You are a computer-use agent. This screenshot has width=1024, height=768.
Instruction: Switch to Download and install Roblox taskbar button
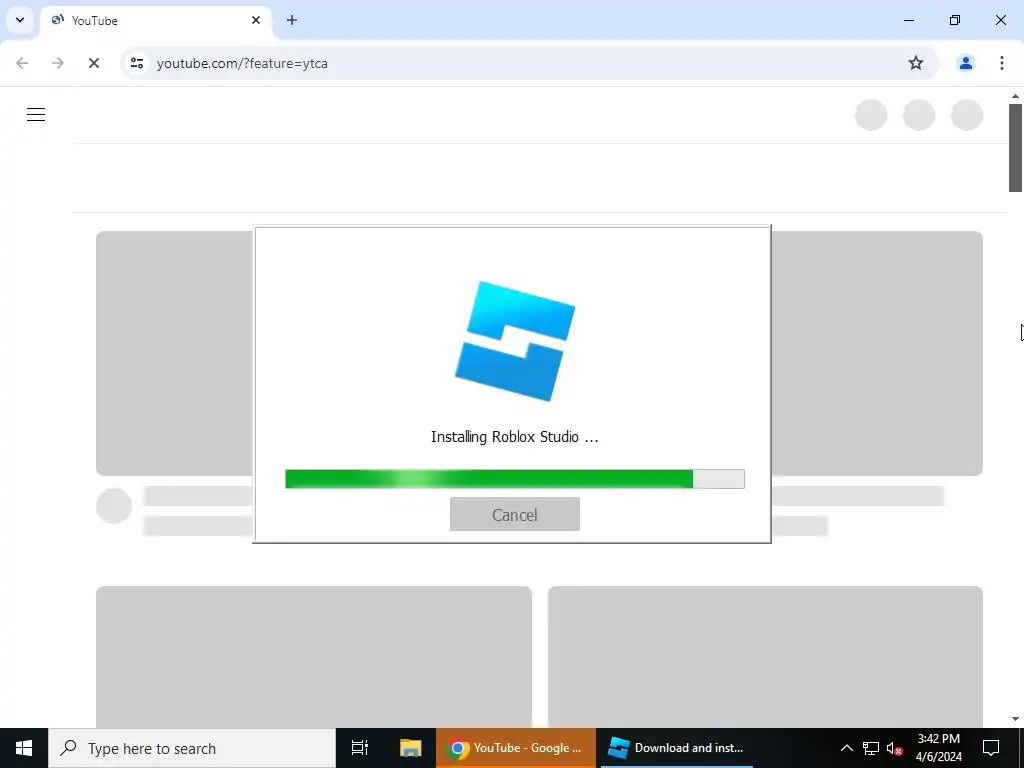coord(677,748)
